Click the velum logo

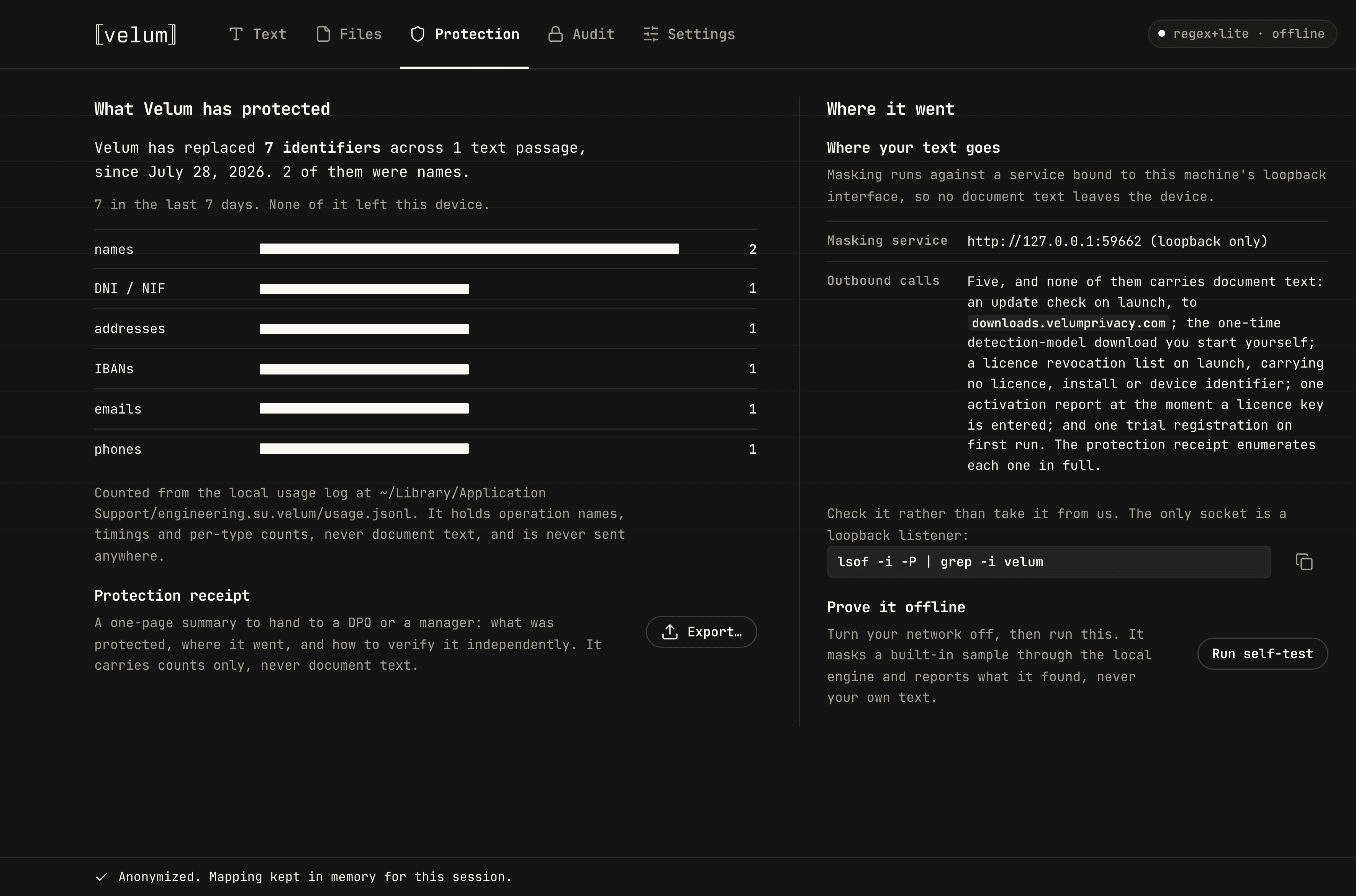[x=136, y=35]
